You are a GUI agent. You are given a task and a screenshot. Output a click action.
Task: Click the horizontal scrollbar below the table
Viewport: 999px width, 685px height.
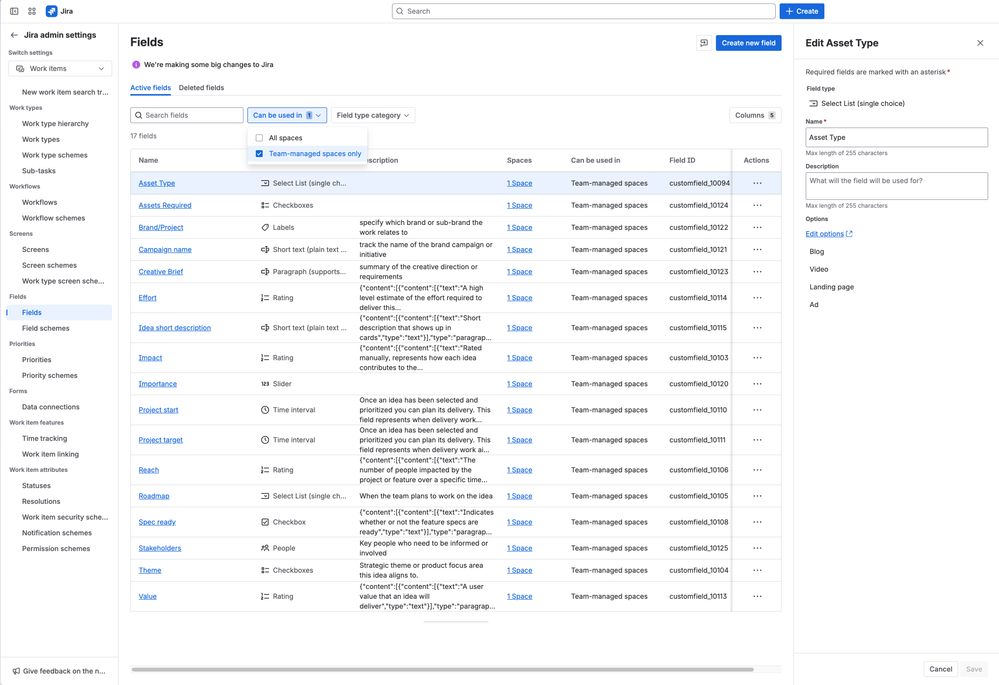point(442,670)
